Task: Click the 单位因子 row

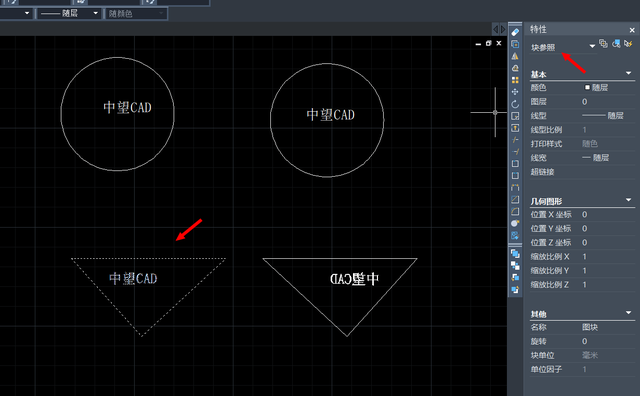Action: [x=582, y=369]
